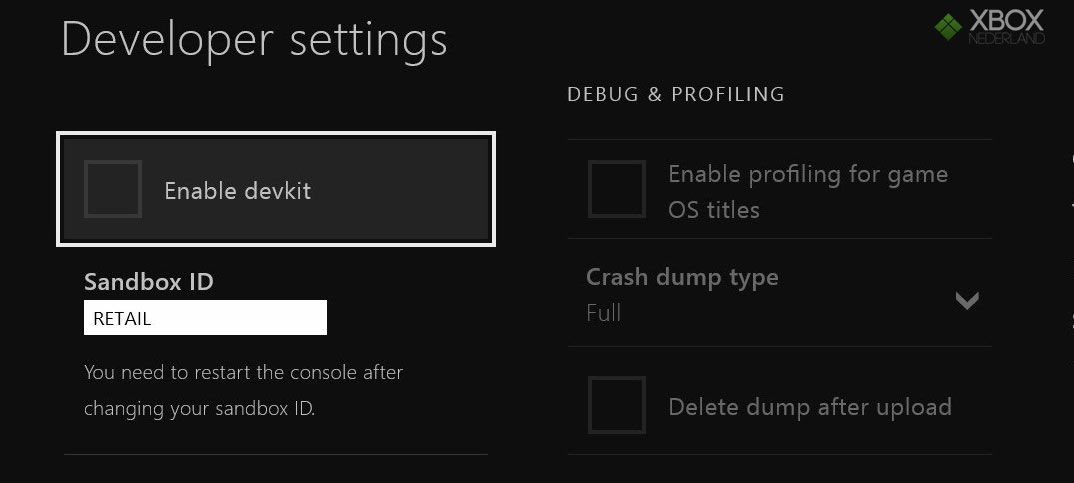Viewport: 1074px width, 483px height.
Task: Tick the Enable devkit checkbox square
Action: pos(113,189)
